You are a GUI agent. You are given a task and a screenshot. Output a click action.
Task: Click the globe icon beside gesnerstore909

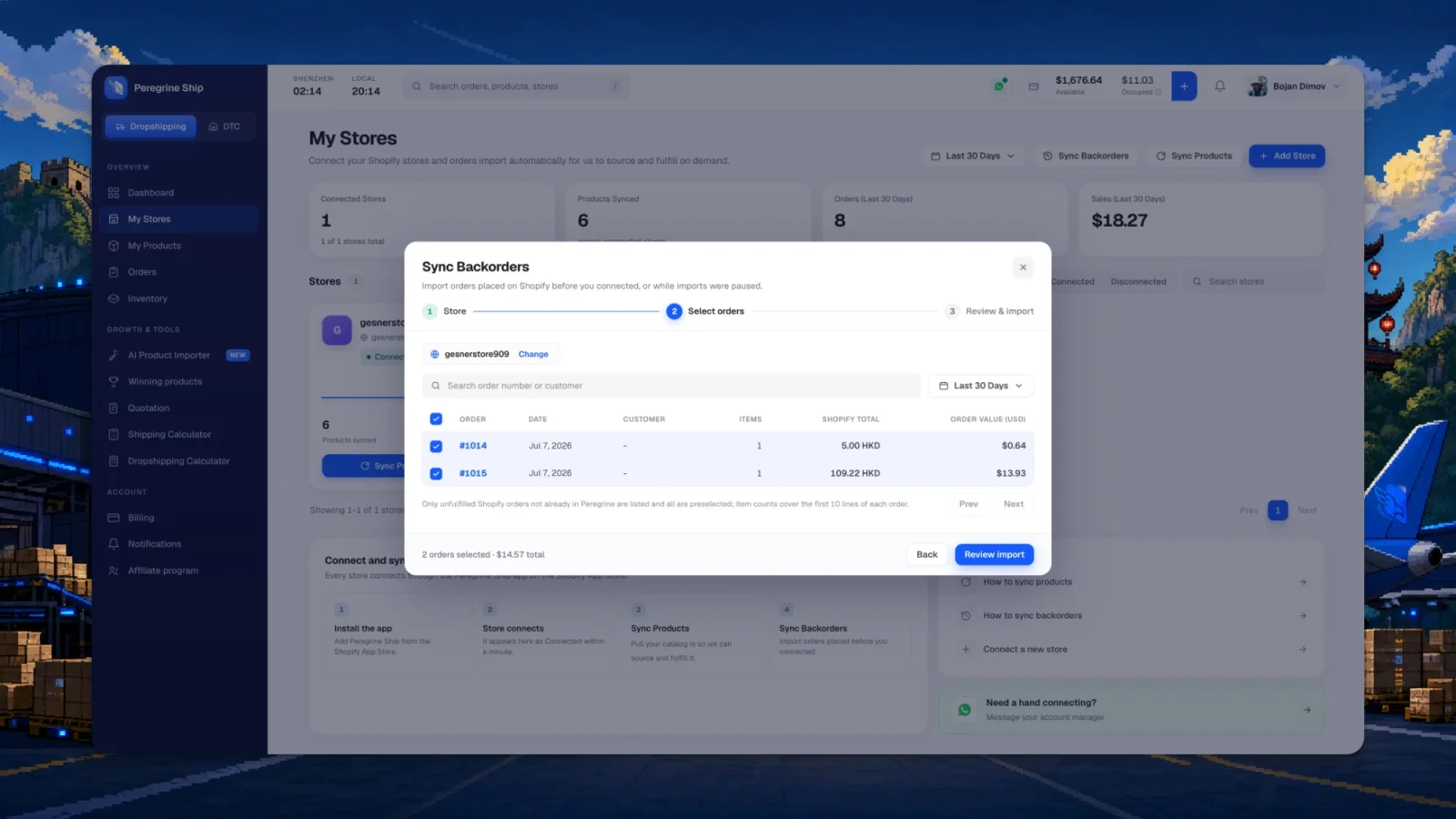pos(435,354)
